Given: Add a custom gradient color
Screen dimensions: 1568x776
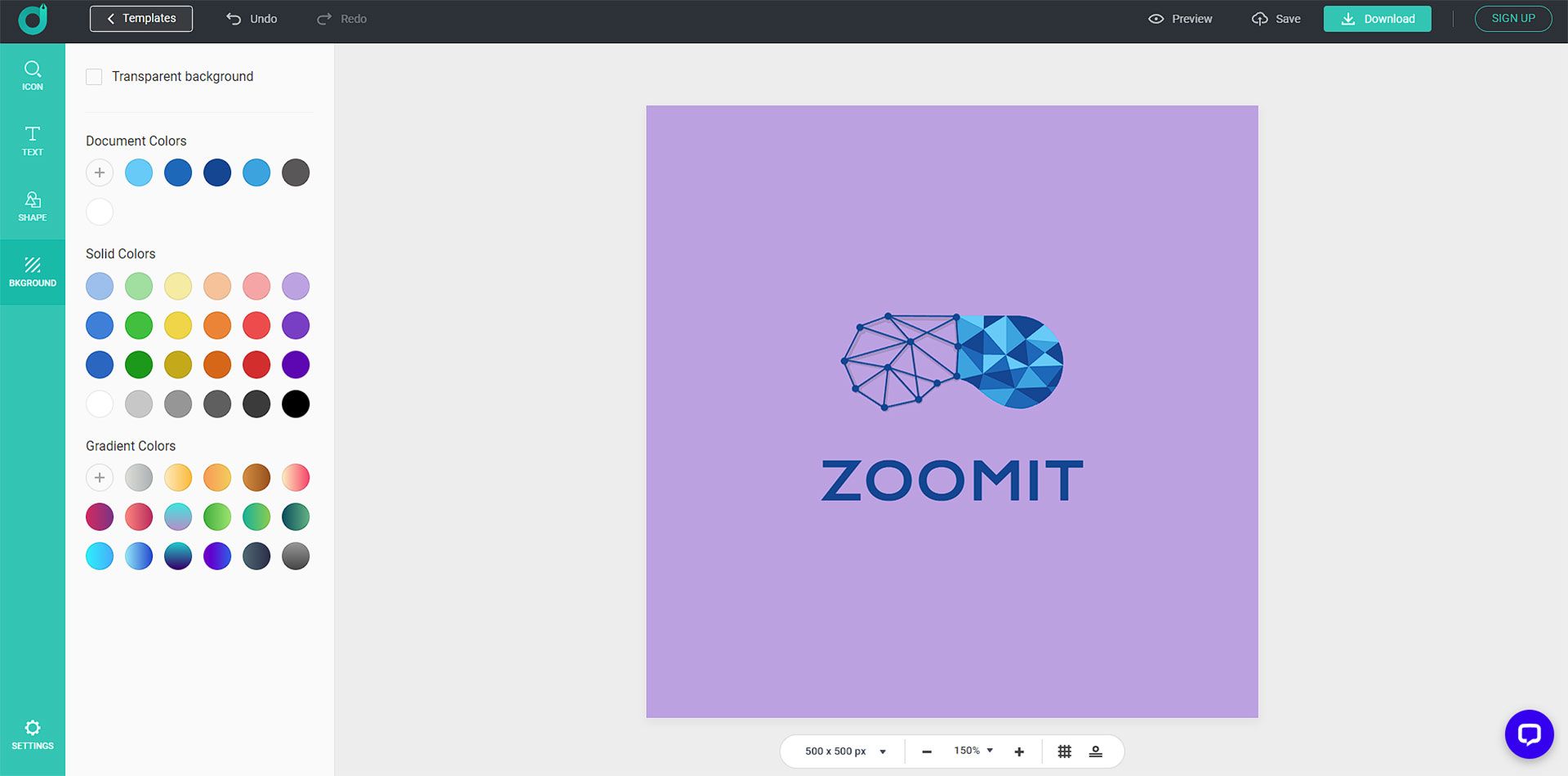Looking at the screenshot, I should [x=100, y=478].
